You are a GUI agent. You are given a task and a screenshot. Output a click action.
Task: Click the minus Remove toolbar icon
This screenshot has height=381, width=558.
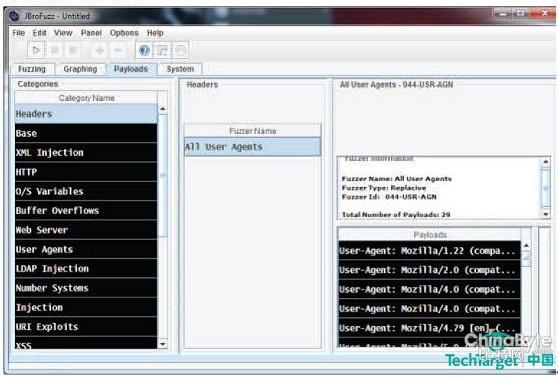[x=118, y=50]
